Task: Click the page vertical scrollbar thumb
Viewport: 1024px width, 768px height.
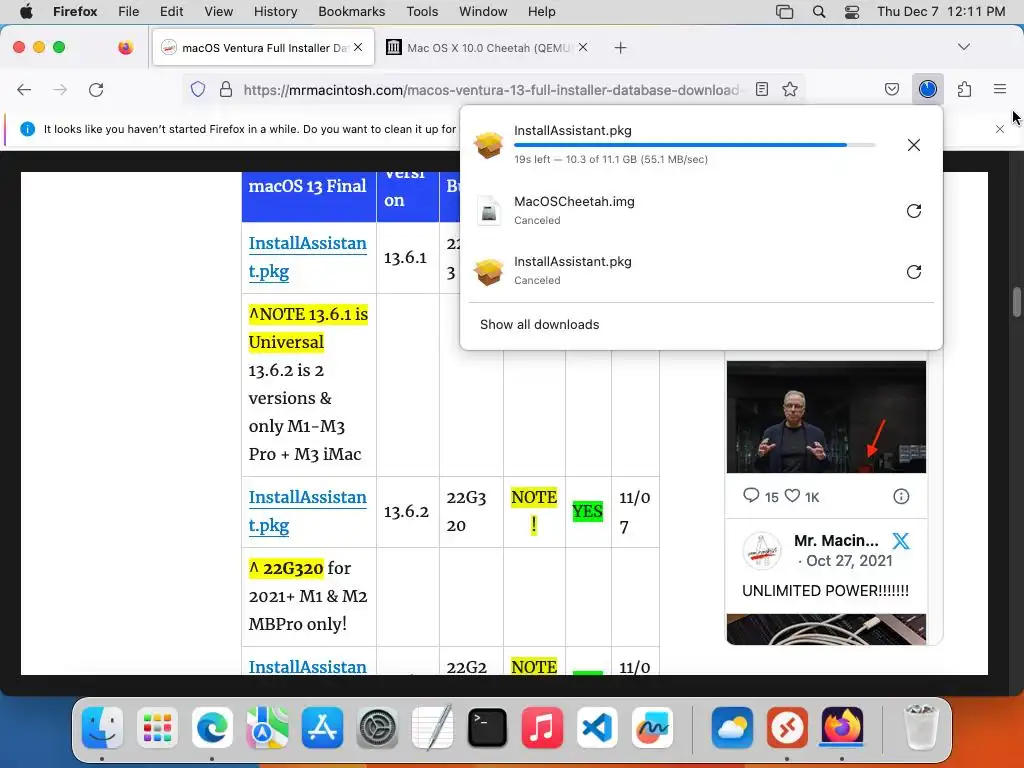Action: pyautogui.click(x=1016, y=301)
